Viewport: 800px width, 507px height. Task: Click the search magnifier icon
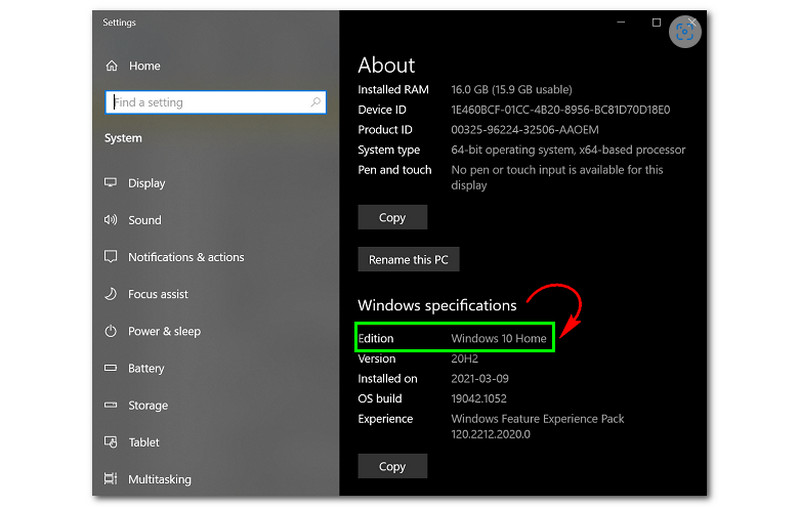pyautogui.click(x=315, y=102)
